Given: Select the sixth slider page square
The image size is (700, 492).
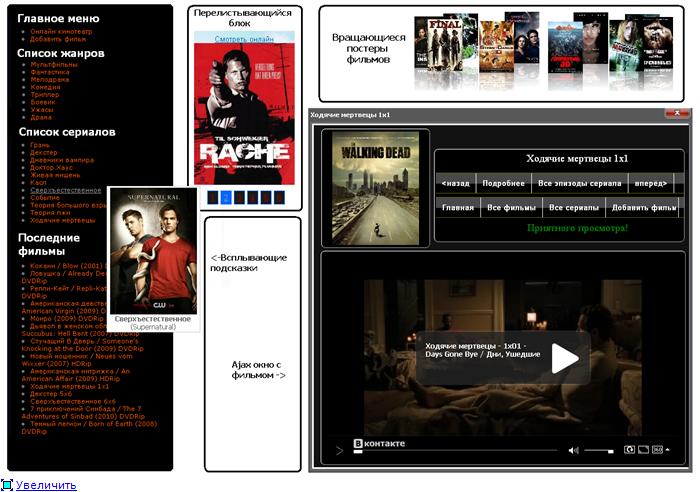Looking at the screenshot, I should 279,197.
